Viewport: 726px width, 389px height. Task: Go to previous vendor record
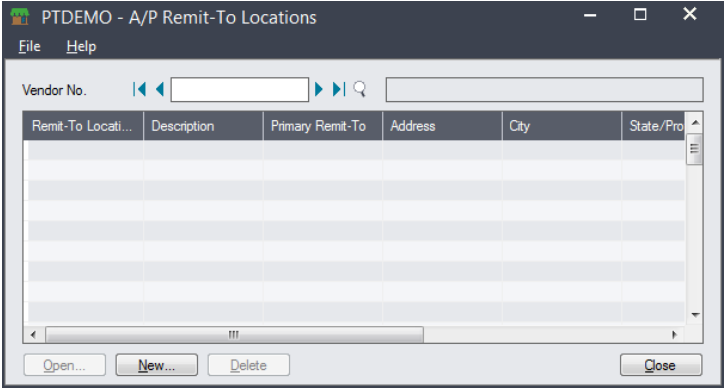click(x=160, y=89)
